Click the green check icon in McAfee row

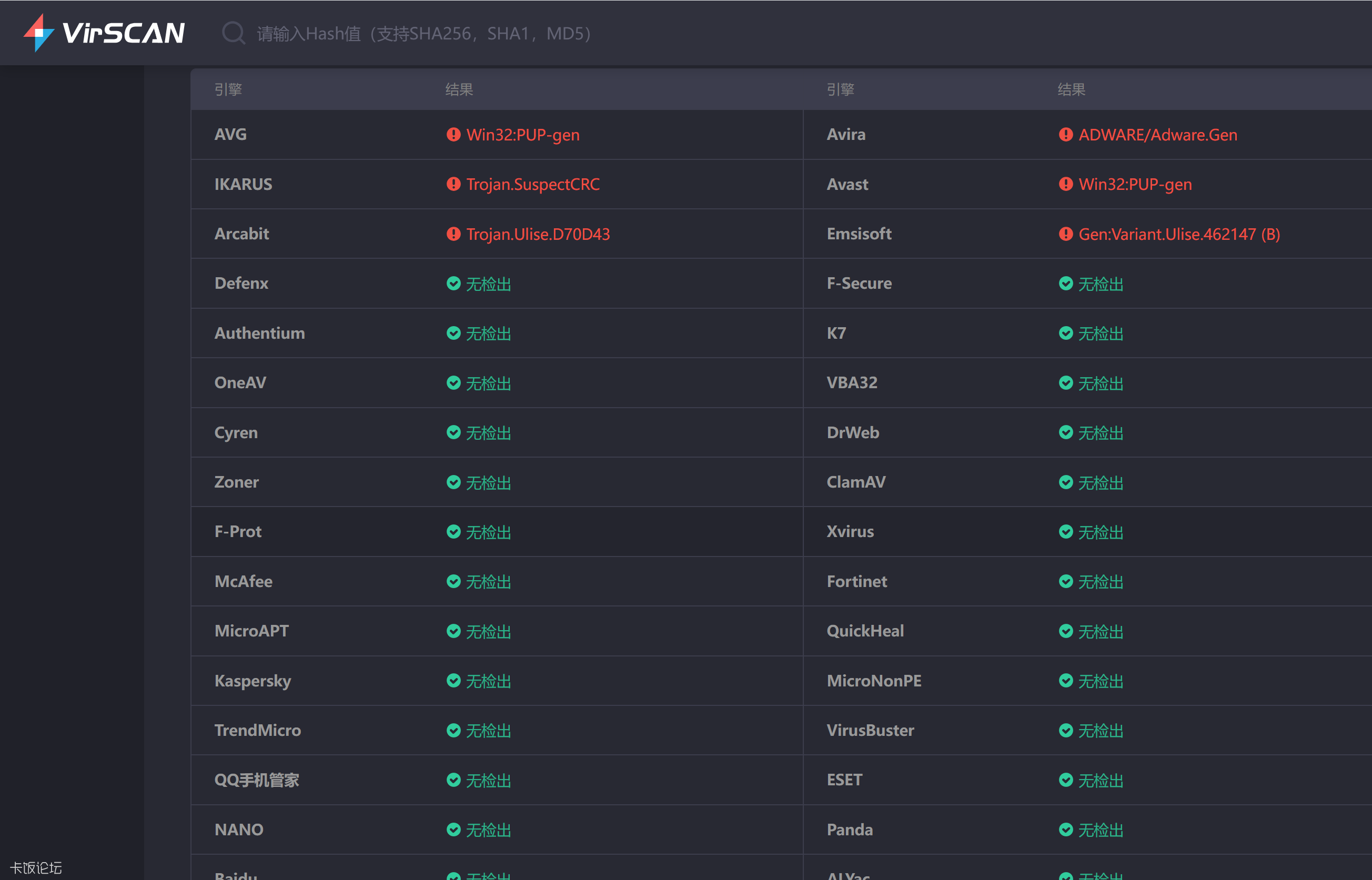pos(453,581)
